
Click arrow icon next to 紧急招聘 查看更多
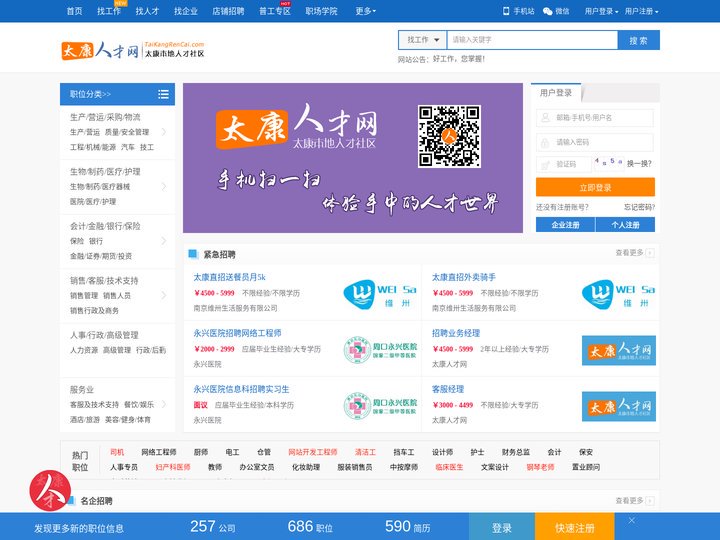(650, 253)
